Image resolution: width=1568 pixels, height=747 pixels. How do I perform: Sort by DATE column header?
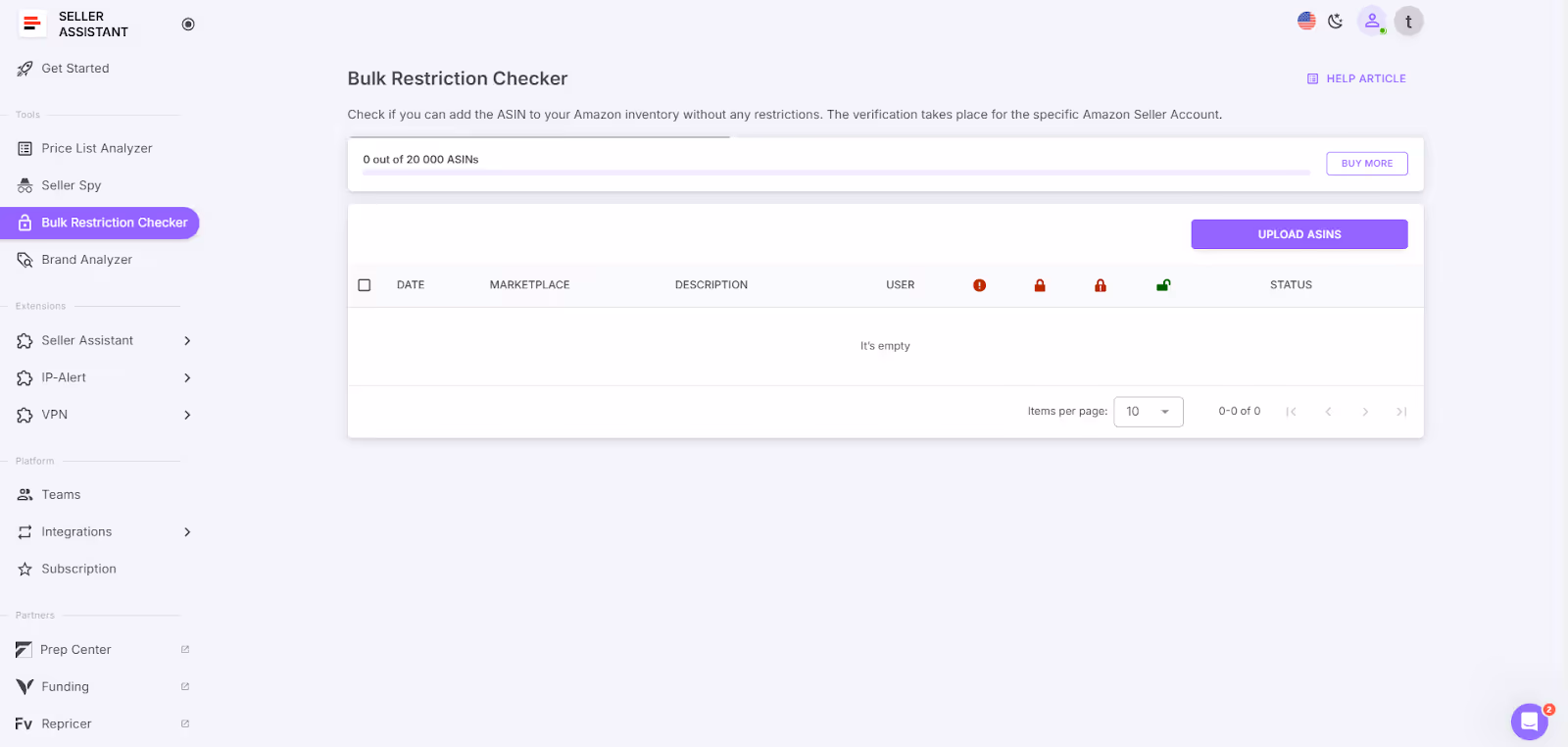[411, 285]
